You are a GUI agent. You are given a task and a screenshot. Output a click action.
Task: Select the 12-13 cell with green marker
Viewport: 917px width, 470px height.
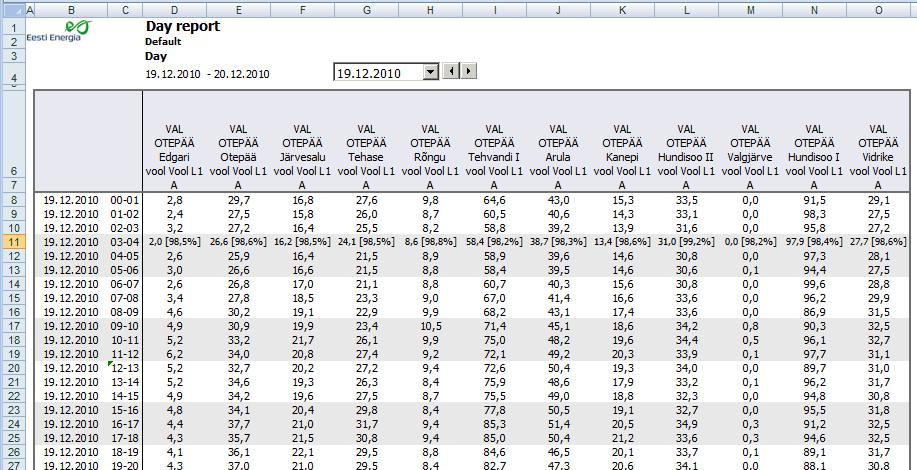pyautogui.click(x=125, y=368)
